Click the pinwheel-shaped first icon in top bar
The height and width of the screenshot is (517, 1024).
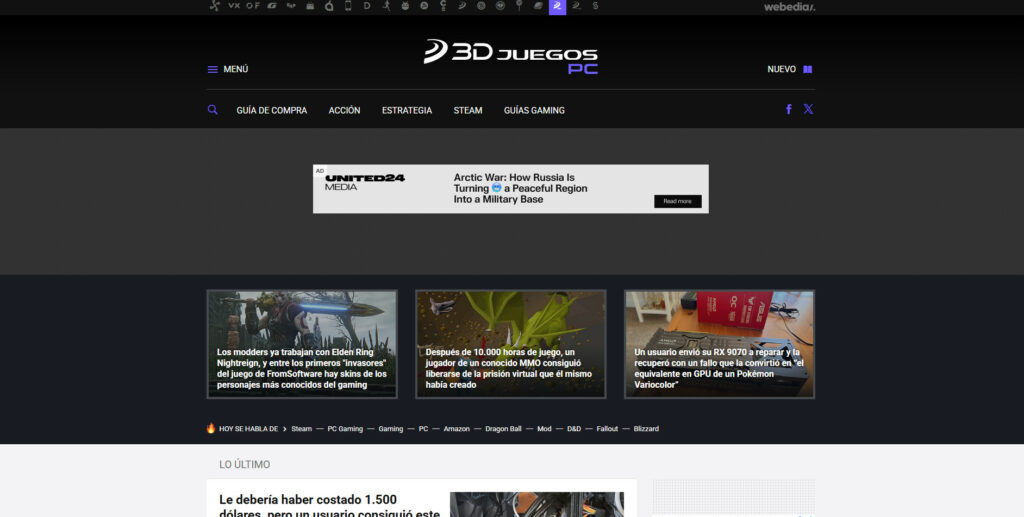[214, 6]
